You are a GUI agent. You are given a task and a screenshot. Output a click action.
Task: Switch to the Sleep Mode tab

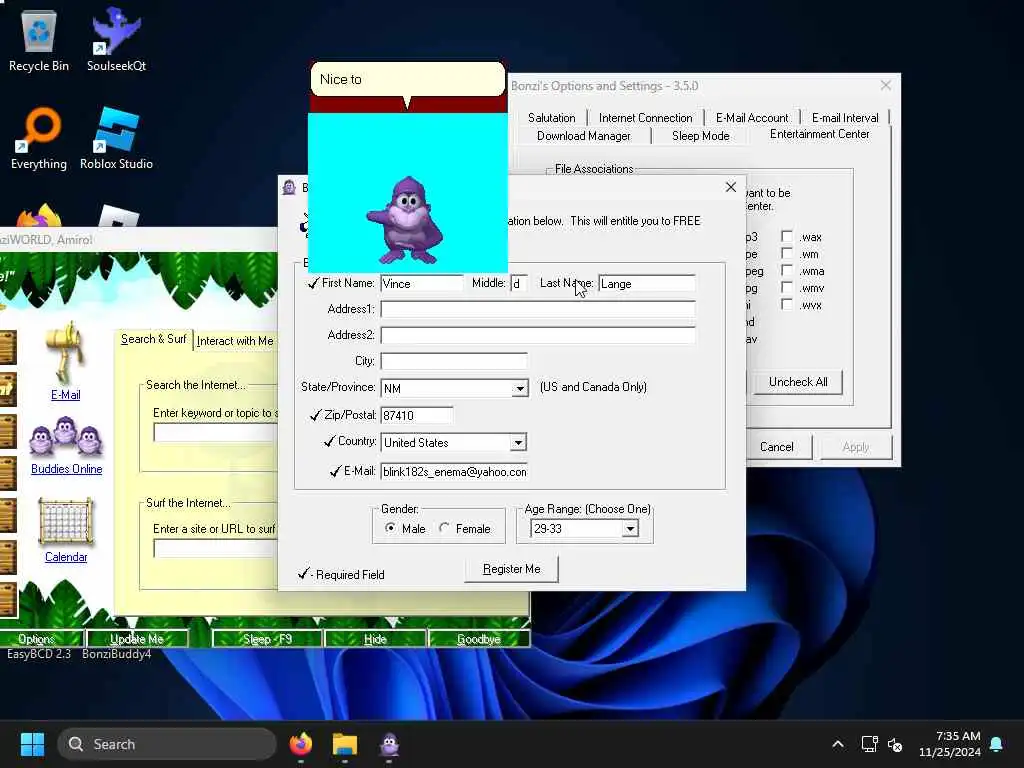(700, 136)
